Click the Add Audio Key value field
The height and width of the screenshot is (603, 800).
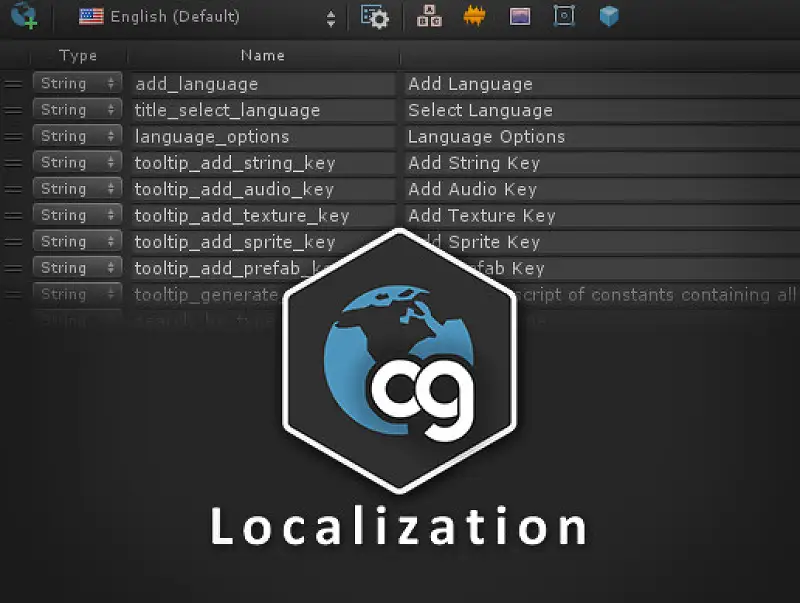[602, 189]
